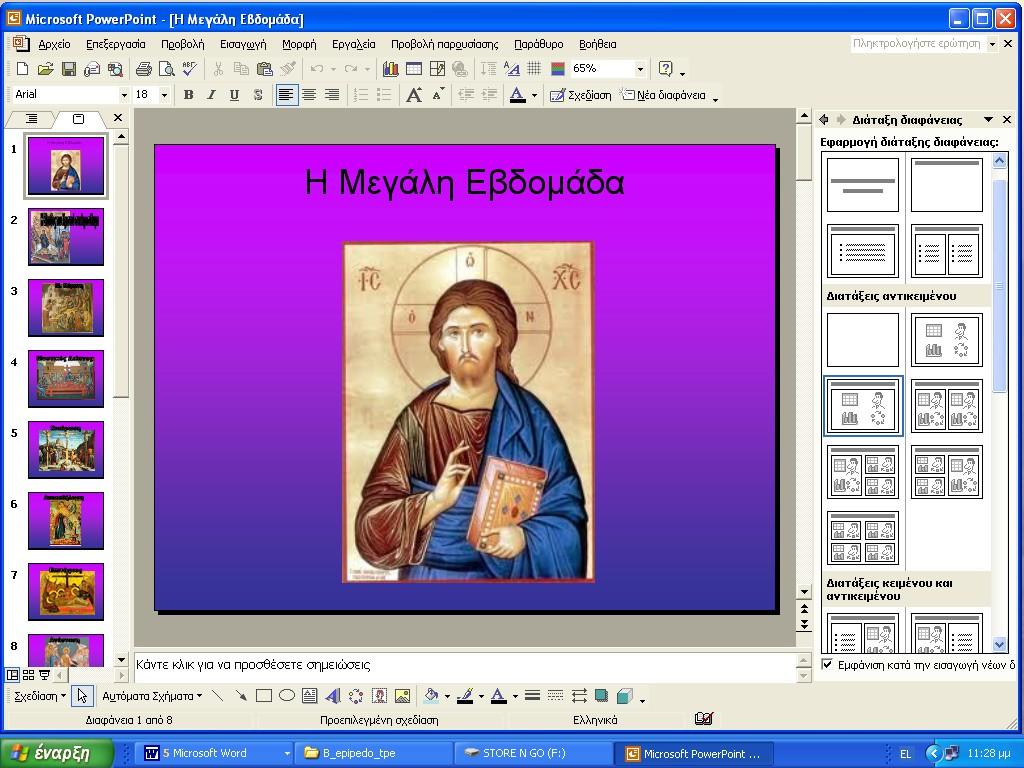Toggle Underline formatting
Screen dimensions: 1024x768
coord(234,95)
